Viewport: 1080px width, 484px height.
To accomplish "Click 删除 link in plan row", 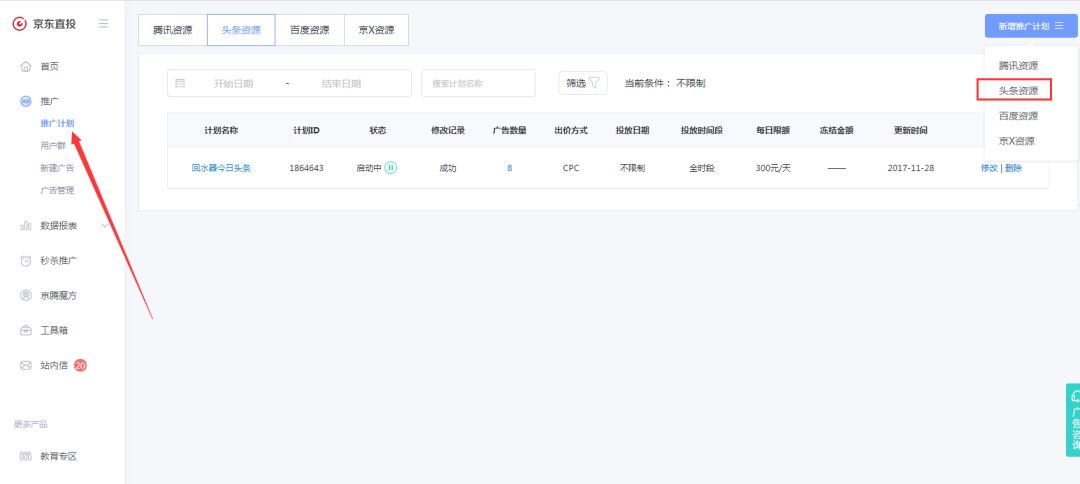I will (1014, 168).
